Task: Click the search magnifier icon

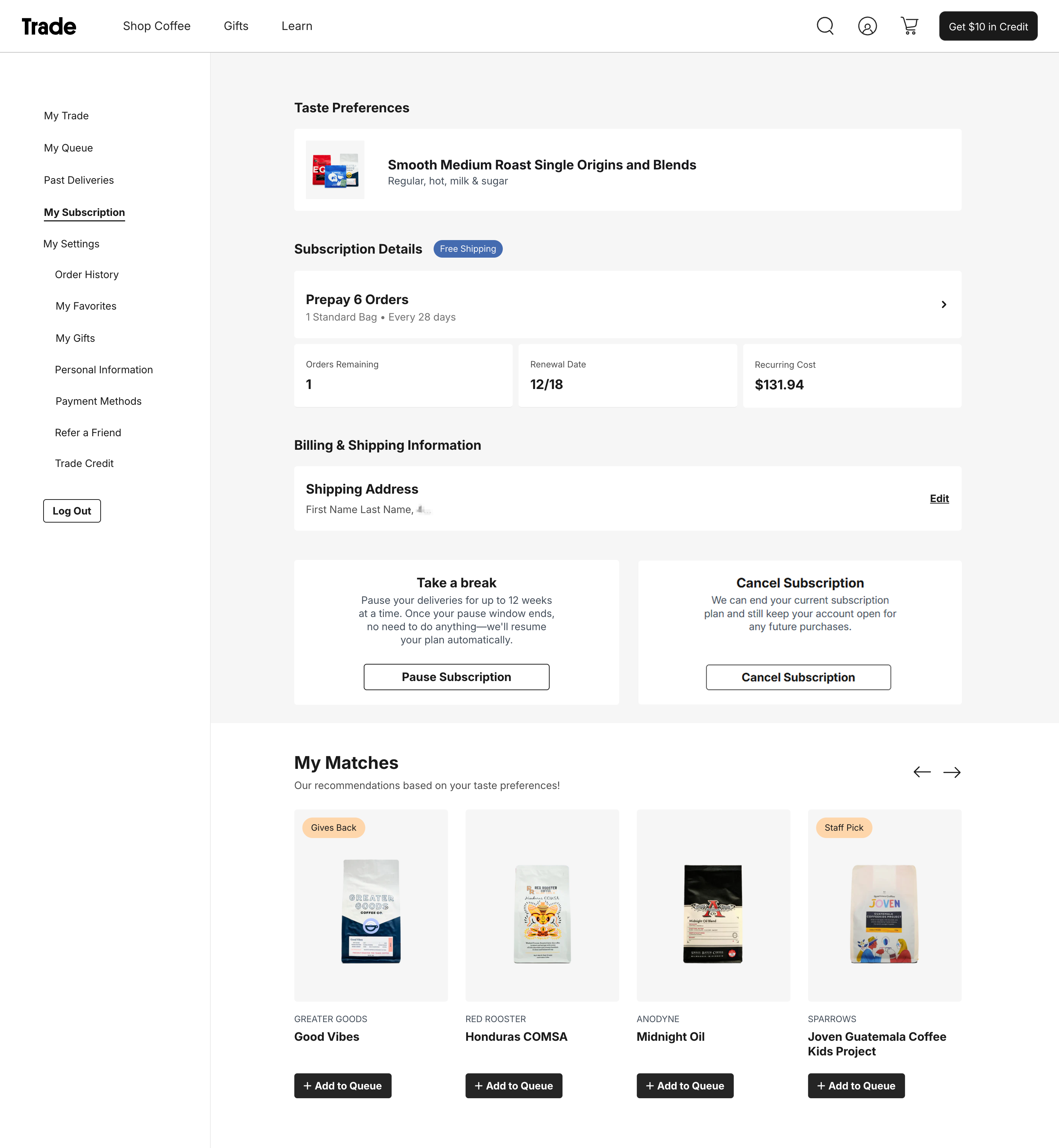Action: coord(824,26)
